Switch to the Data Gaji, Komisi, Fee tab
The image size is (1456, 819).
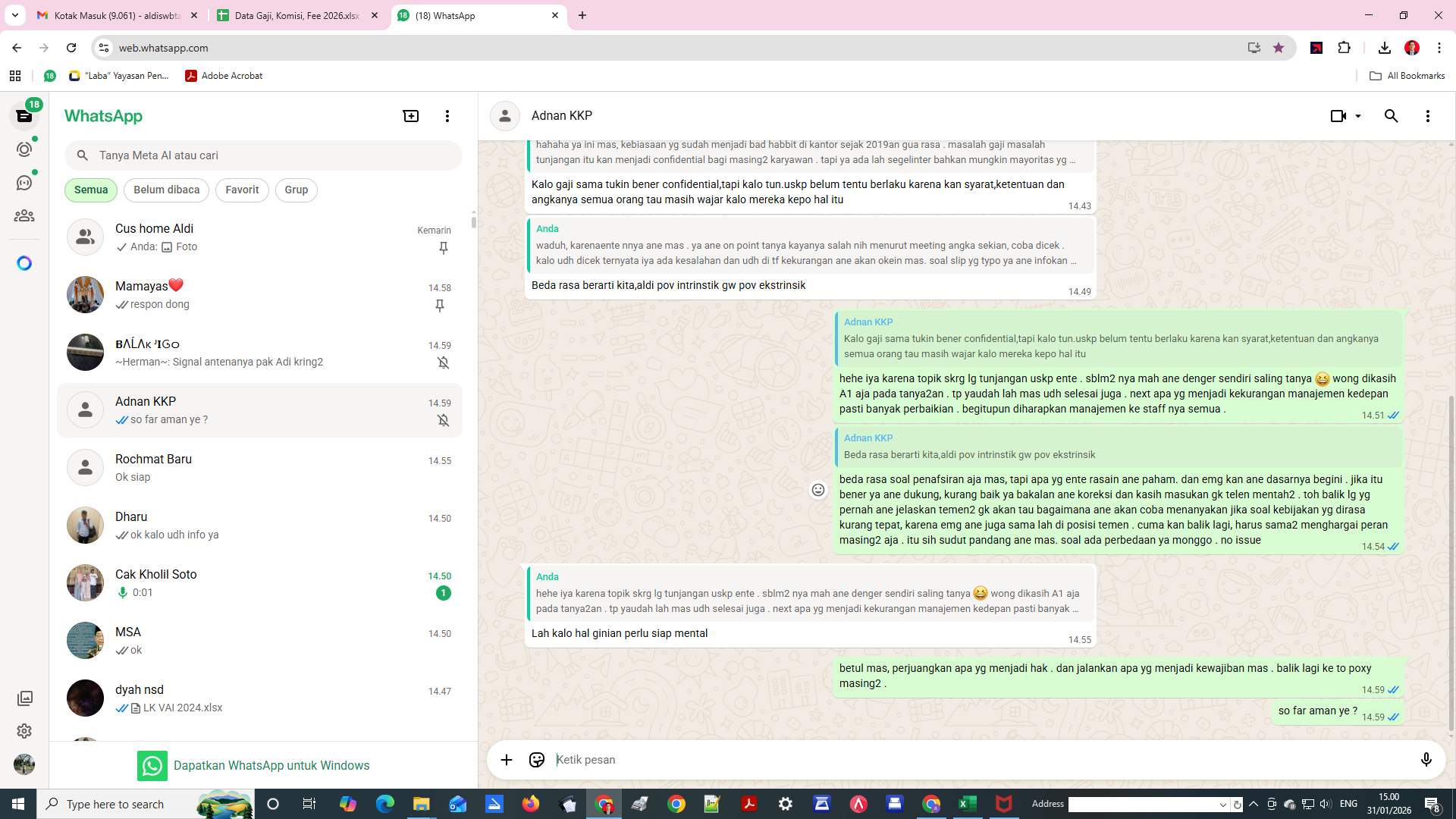296,15
